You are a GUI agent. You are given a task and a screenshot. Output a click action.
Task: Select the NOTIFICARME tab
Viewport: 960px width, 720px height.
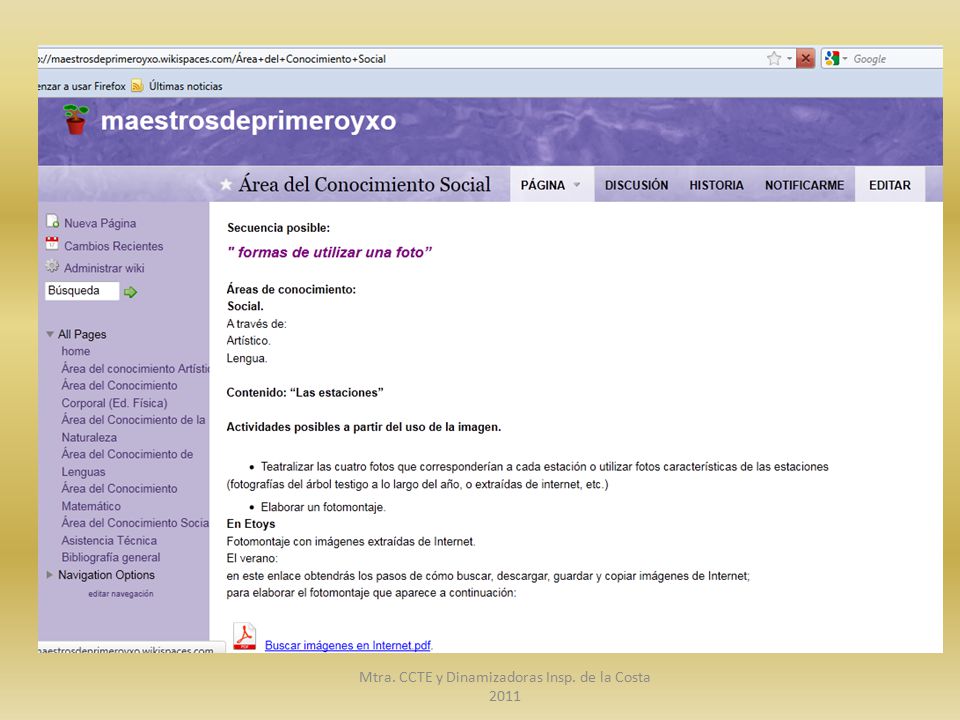[x=804, y=185]
